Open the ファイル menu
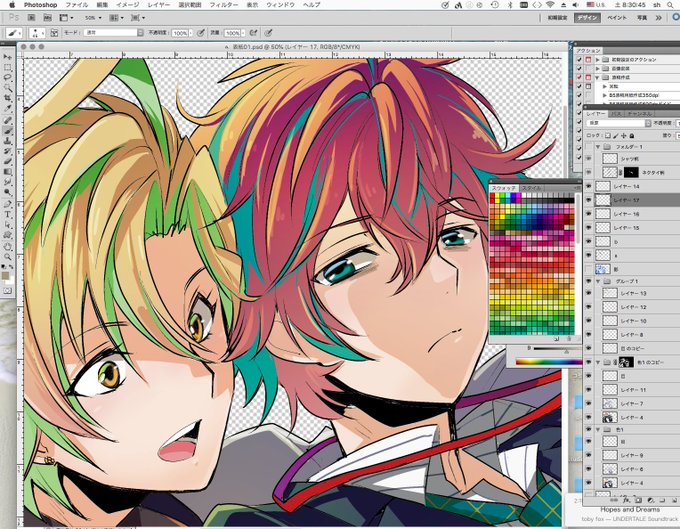Screen dimensions: 680x529 pos(76,5)
